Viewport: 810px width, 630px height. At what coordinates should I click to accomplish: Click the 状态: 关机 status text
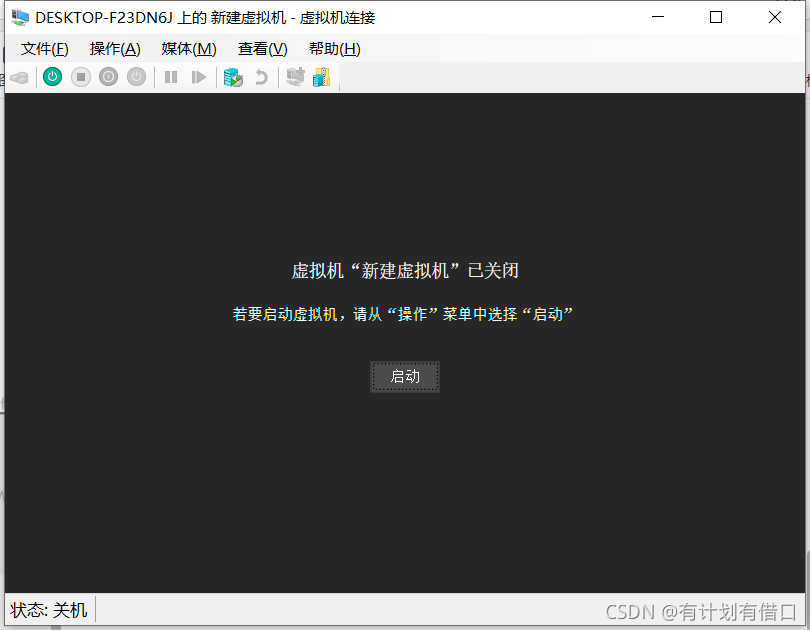click(x=47, y=609)
